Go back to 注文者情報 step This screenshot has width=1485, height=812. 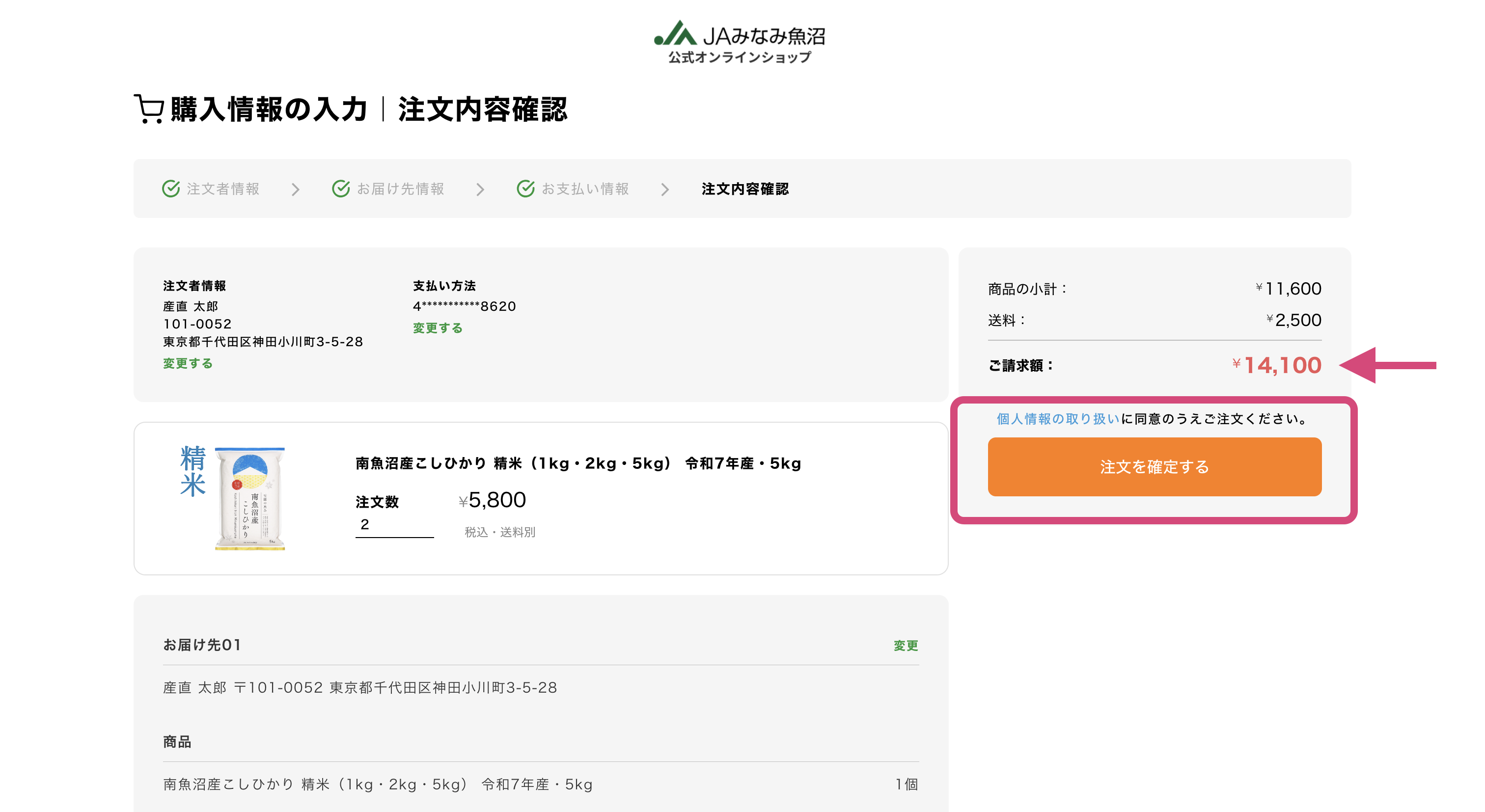[x=222, y=189]
